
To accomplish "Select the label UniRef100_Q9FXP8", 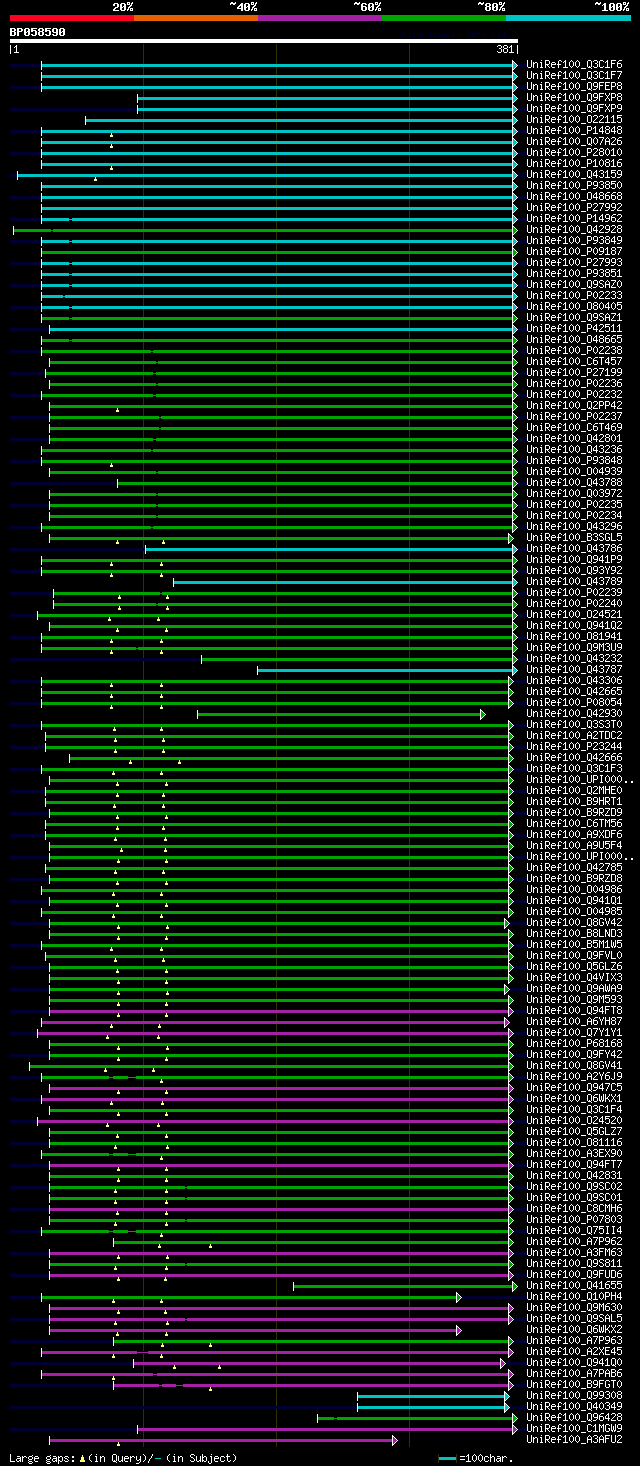I will click(x=574, y=98).
